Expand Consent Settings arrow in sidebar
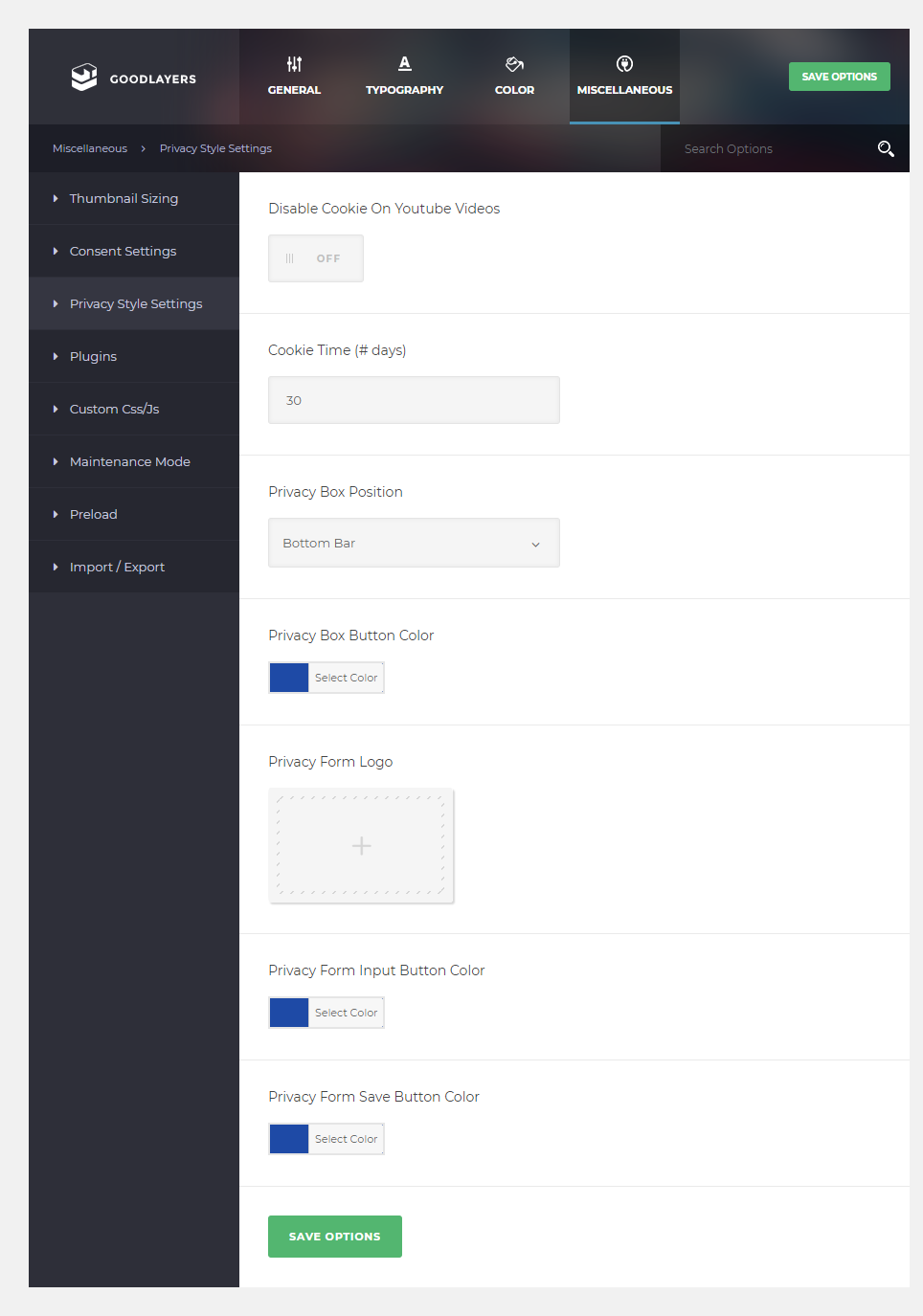The width and height of the screenshot is (923, 1316). pos(56,251)
